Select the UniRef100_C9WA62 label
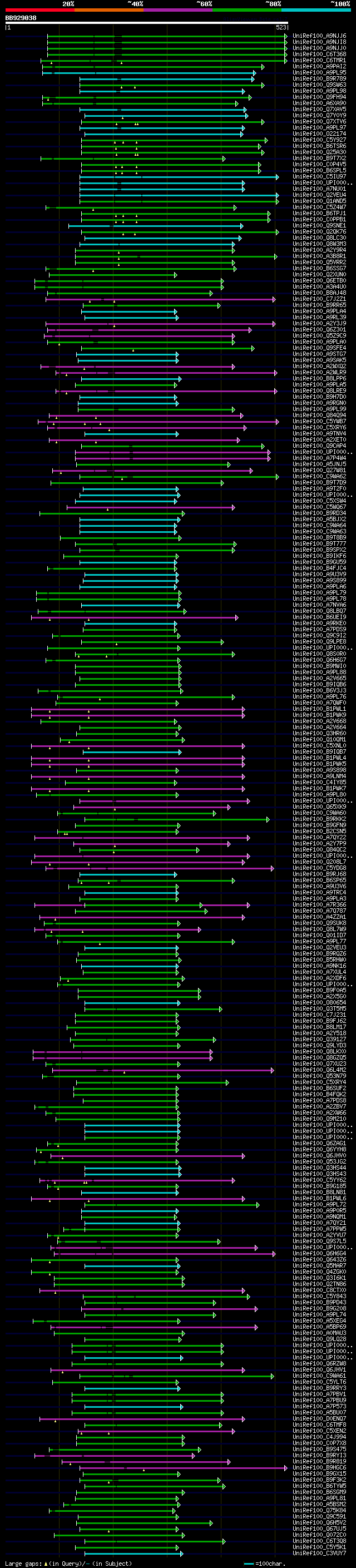This screenshot has width=356, height=1568. click(x=319, y=477)
